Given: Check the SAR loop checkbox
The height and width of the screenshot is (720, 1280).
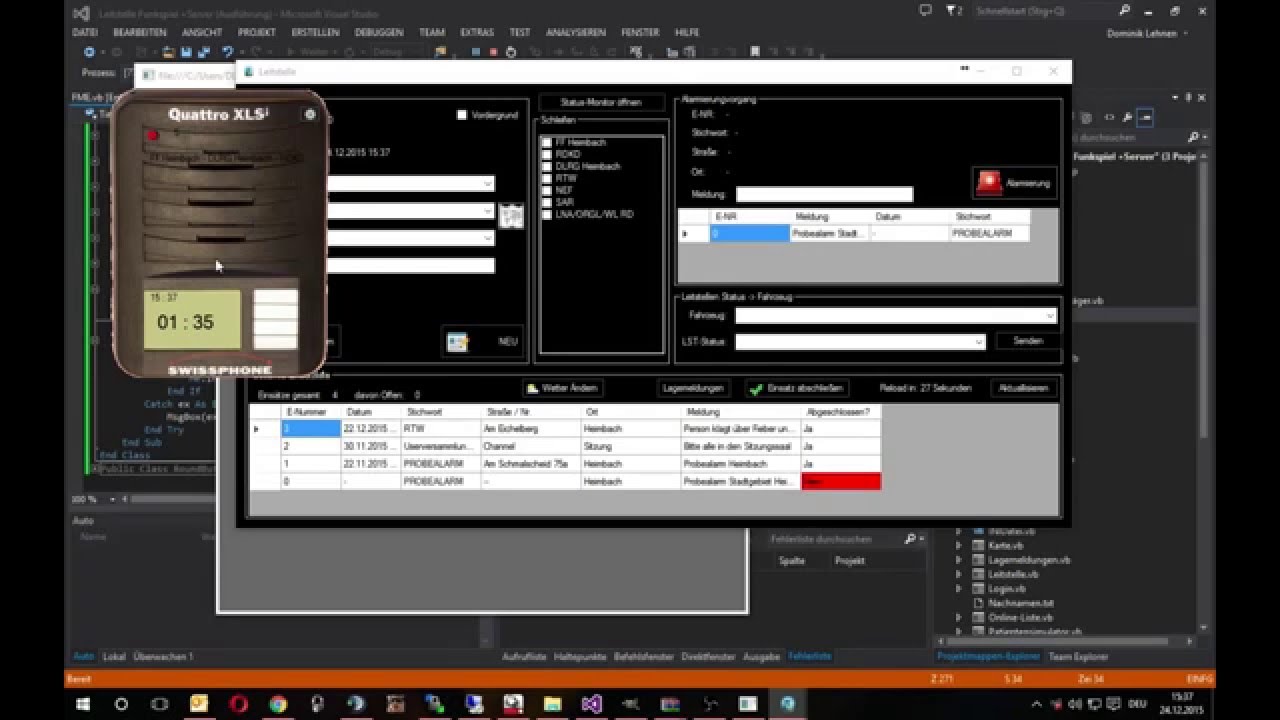Looking at the screenshot, I should (547, 203).
